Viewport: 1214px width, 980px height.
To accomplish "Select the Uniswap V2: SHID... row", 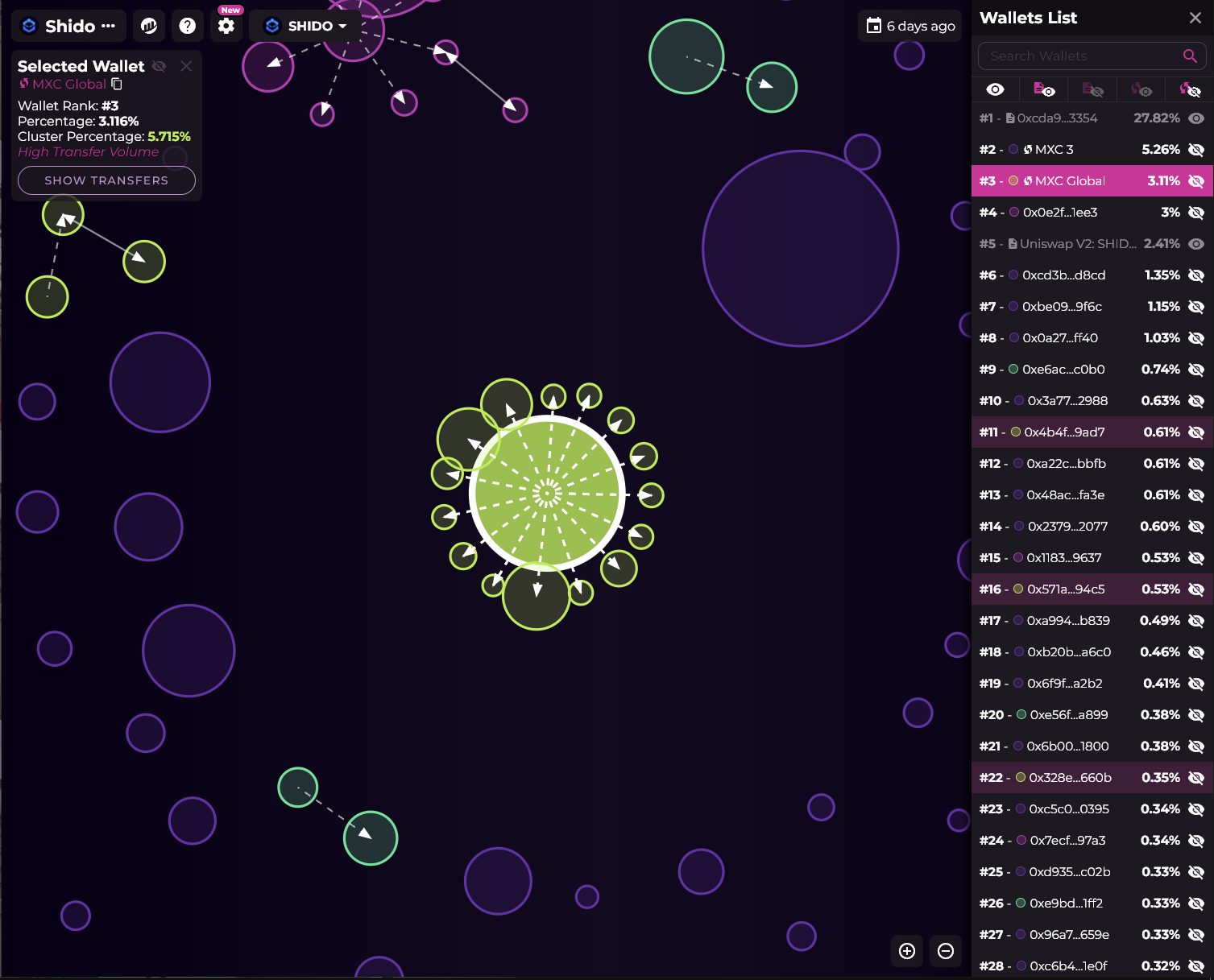I will click(1092, 243).
